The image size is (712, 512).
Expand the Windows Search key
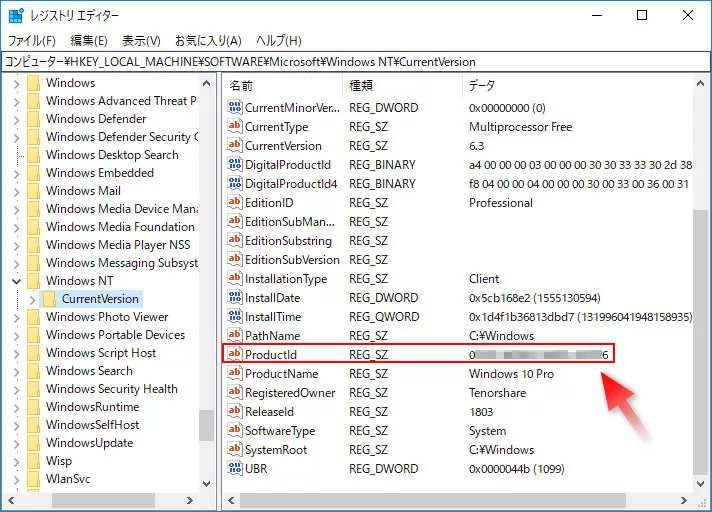pos(16,372)
